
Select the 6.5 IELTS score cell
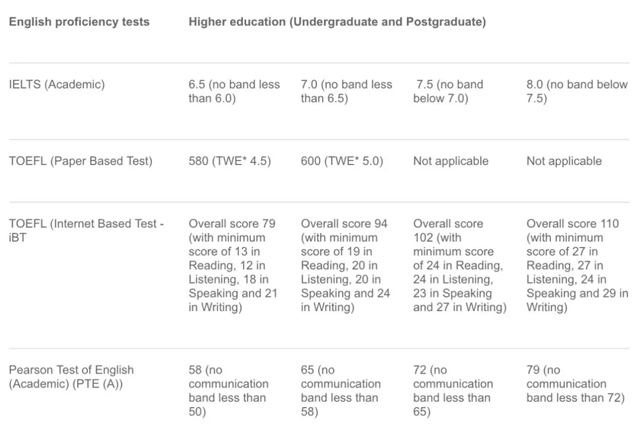(234, 91)
